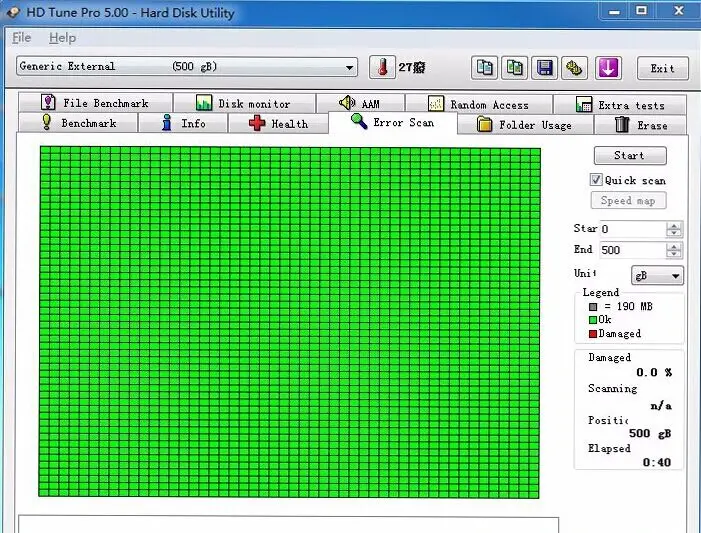This screenshot has height=533, width=701.
Task: Decrease the Start value with down arrow
Action: 674,233
